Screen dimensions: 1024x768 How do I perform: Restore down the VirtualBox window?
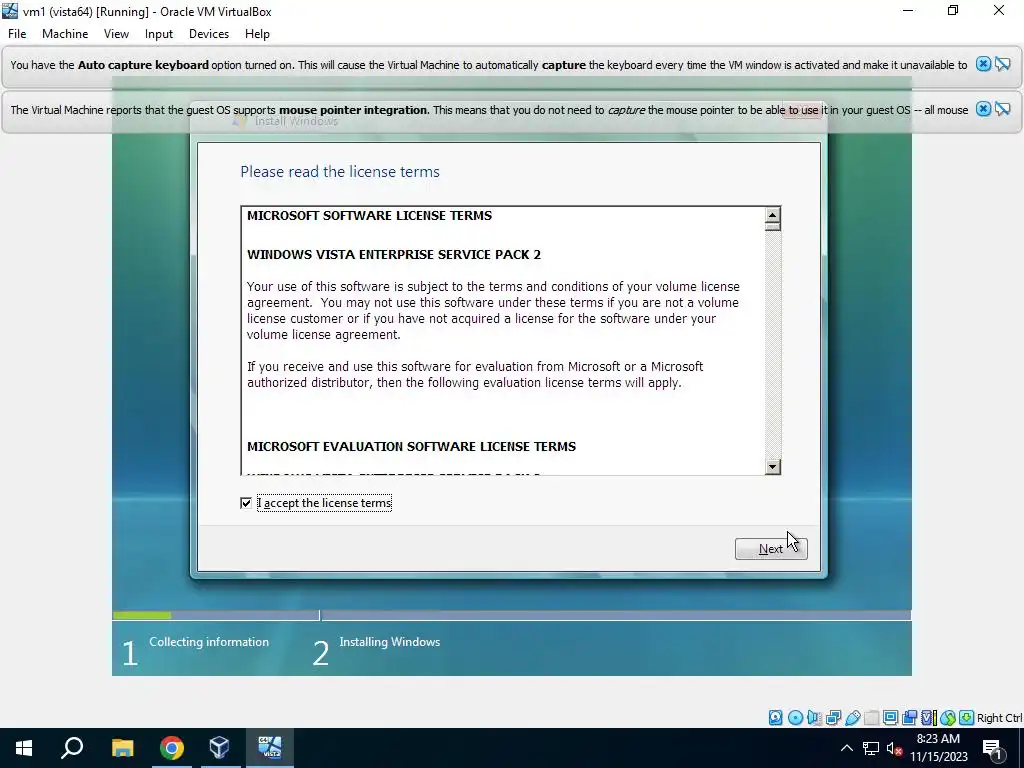(953, 11)
